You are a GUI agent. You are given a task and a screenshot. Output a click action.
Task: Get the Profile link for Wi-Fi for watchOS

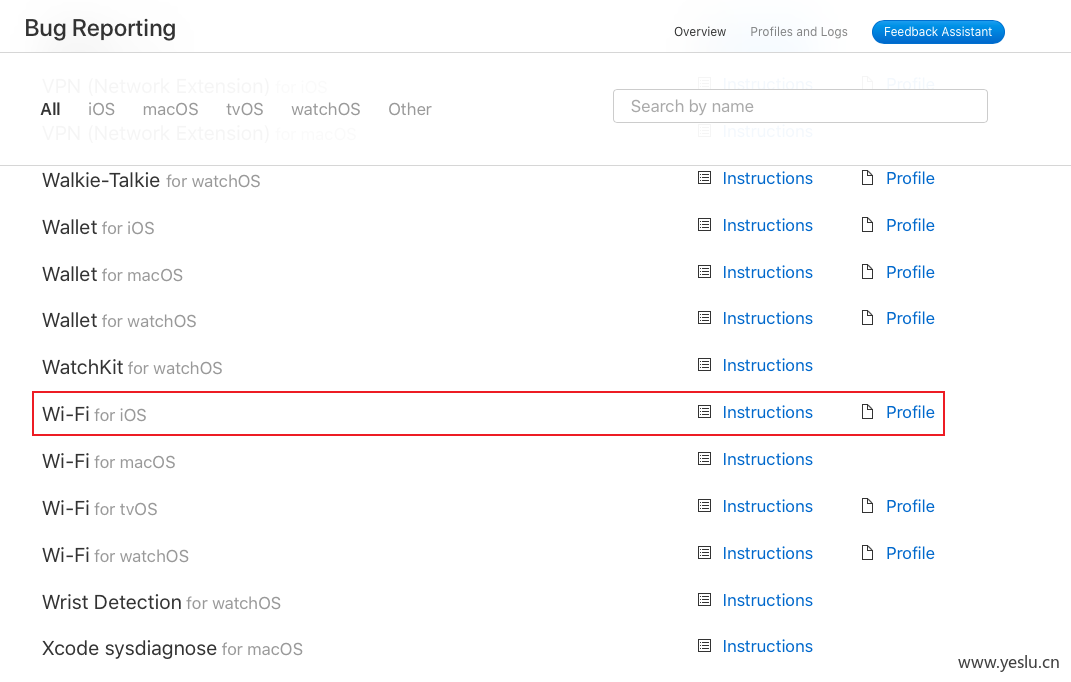click(x=910, y=553)
